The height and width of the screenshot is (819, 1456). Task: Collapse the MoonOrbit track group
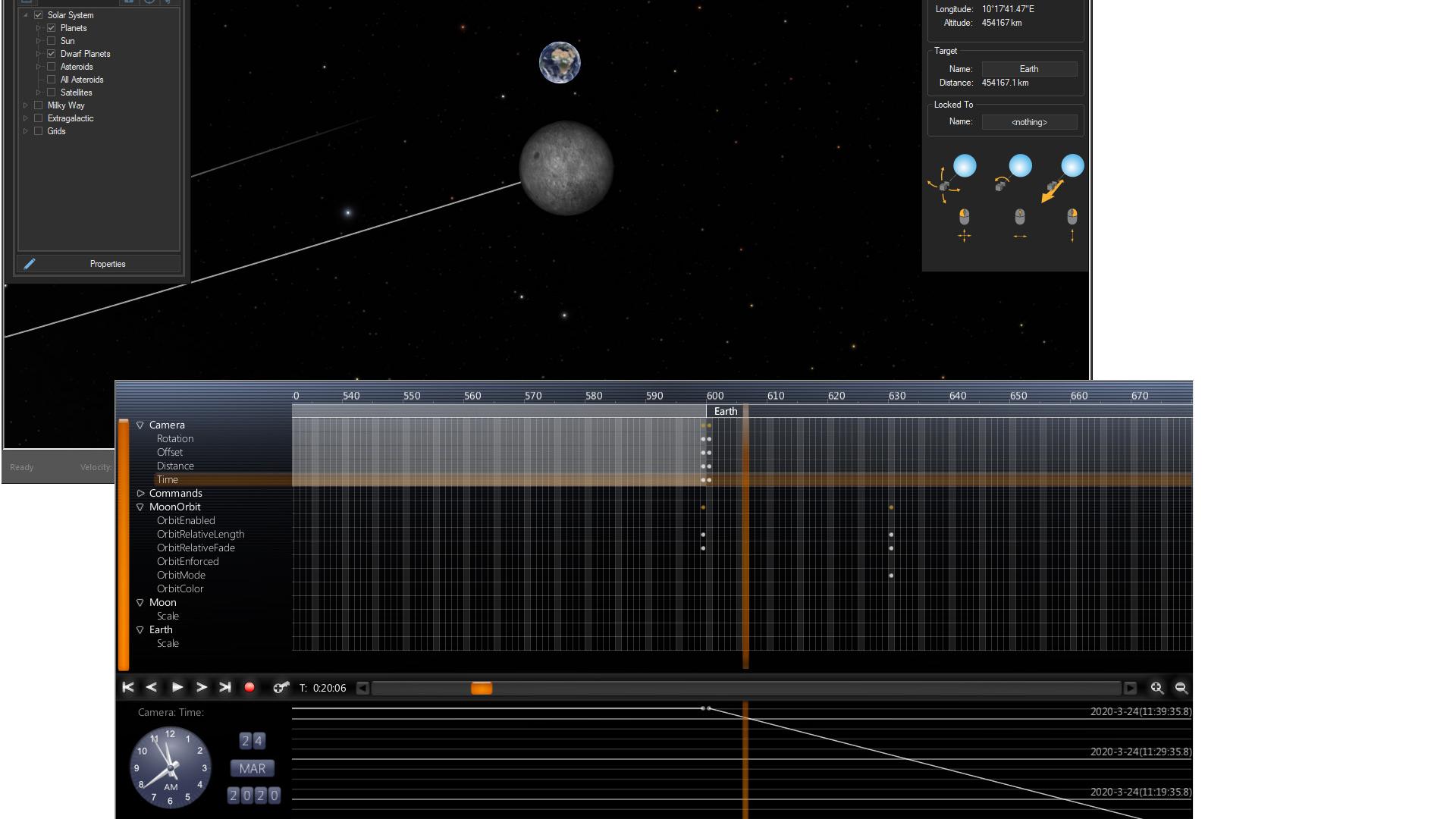140,507
